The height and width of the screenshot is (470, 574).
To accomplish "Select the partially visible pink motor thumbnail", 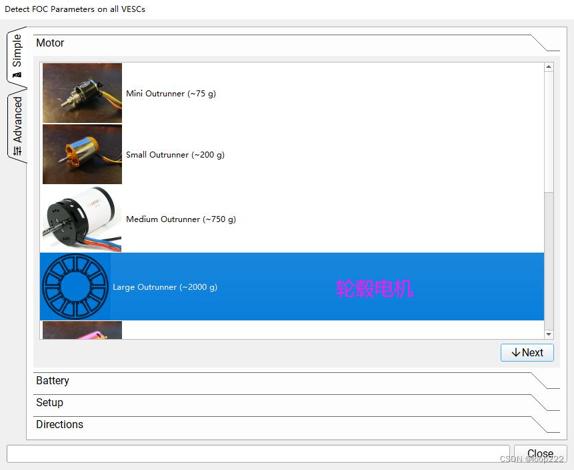I will tap(82, 330).
